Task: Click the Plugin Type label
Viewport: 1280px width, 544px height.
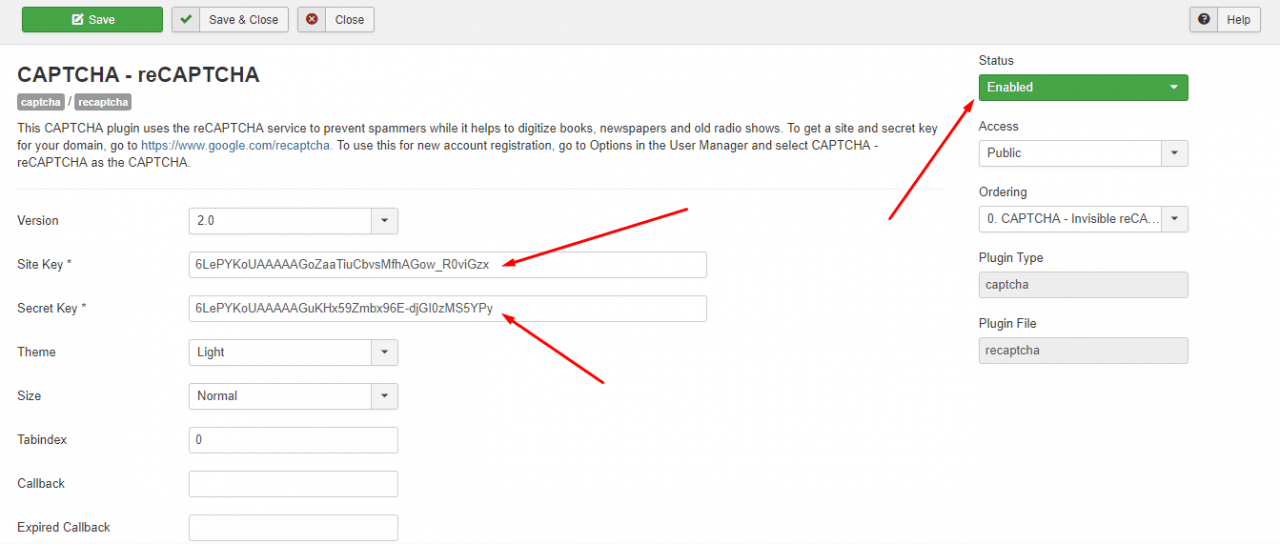Action: tap(1011, 258)
